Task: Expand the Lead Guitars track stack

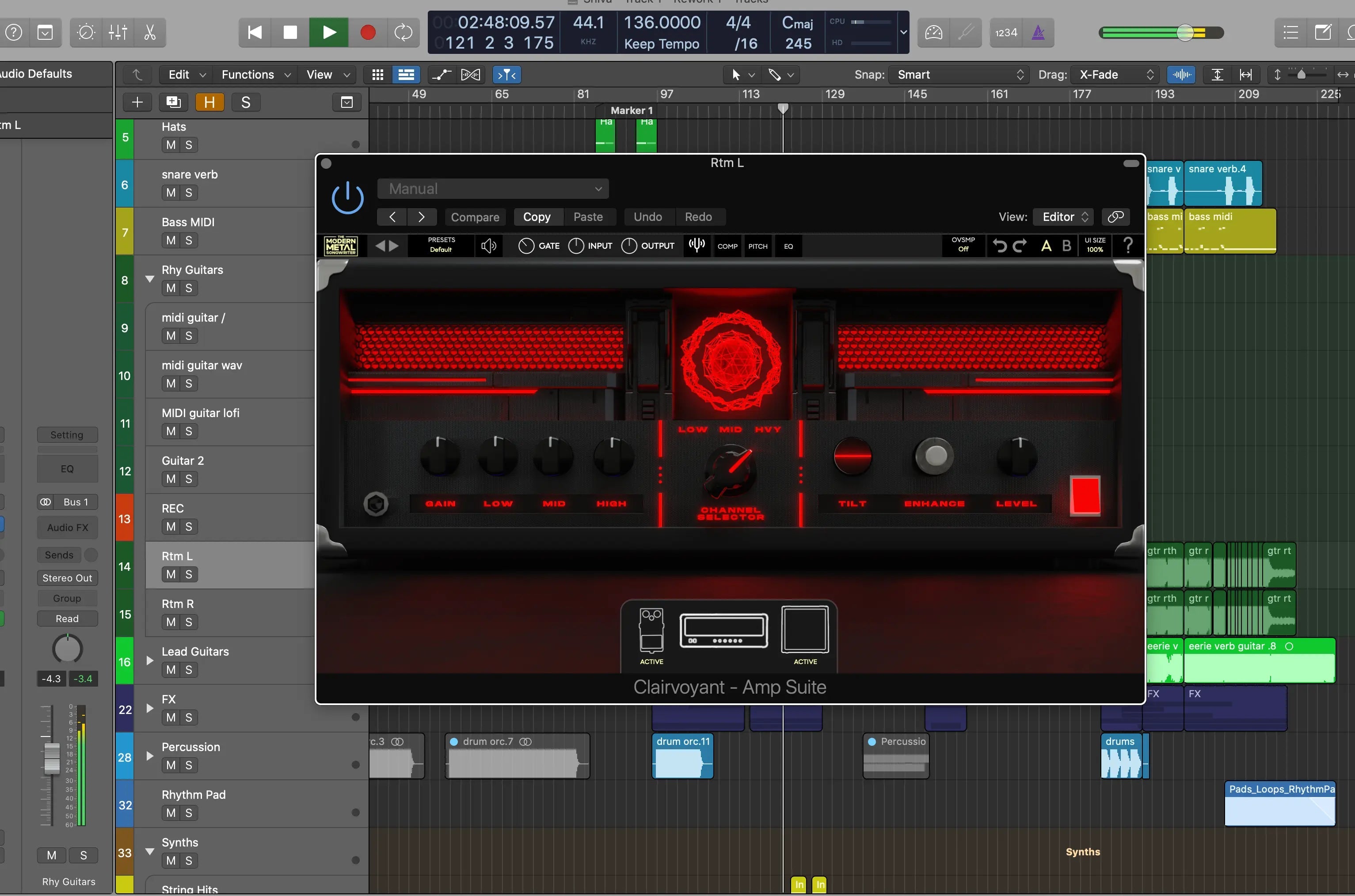Action: pos(150,661)
